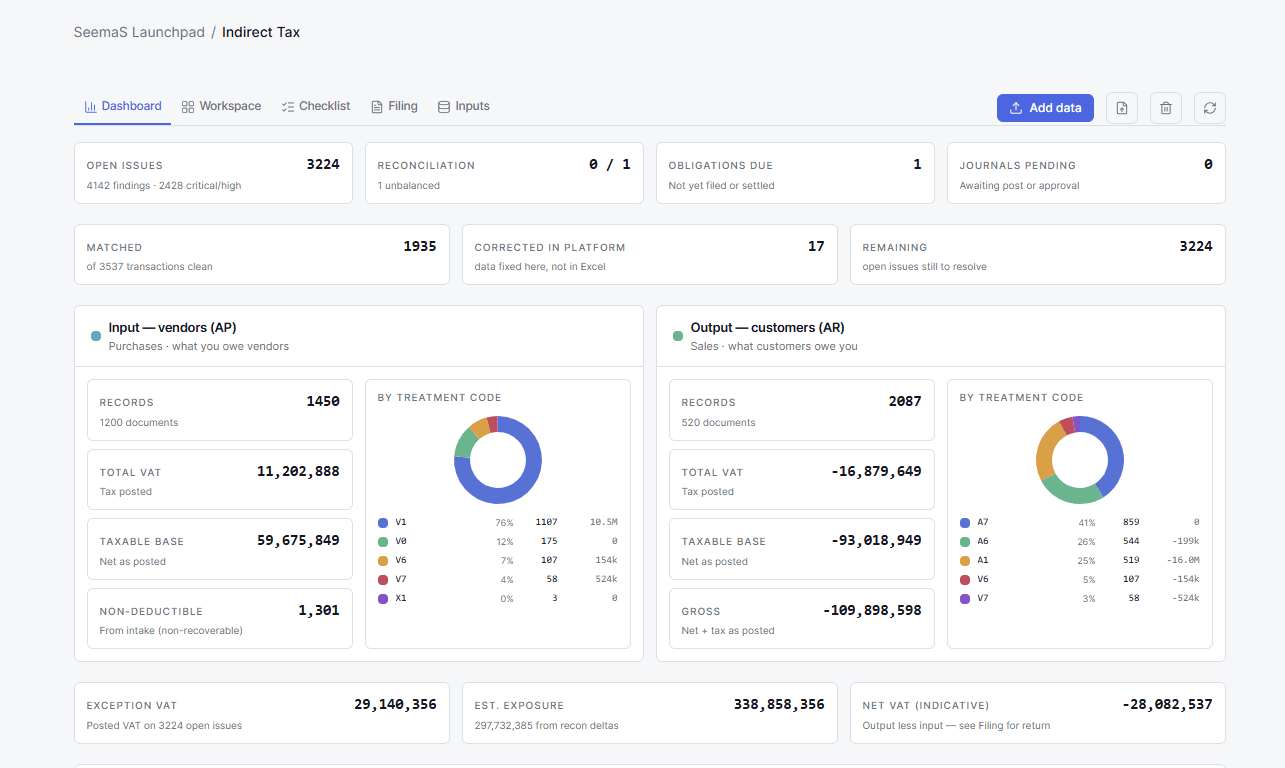Click the -16.0M amount in A1 row
The height and width of the screenshot is (768, 1285).
tap(1182, 560)
